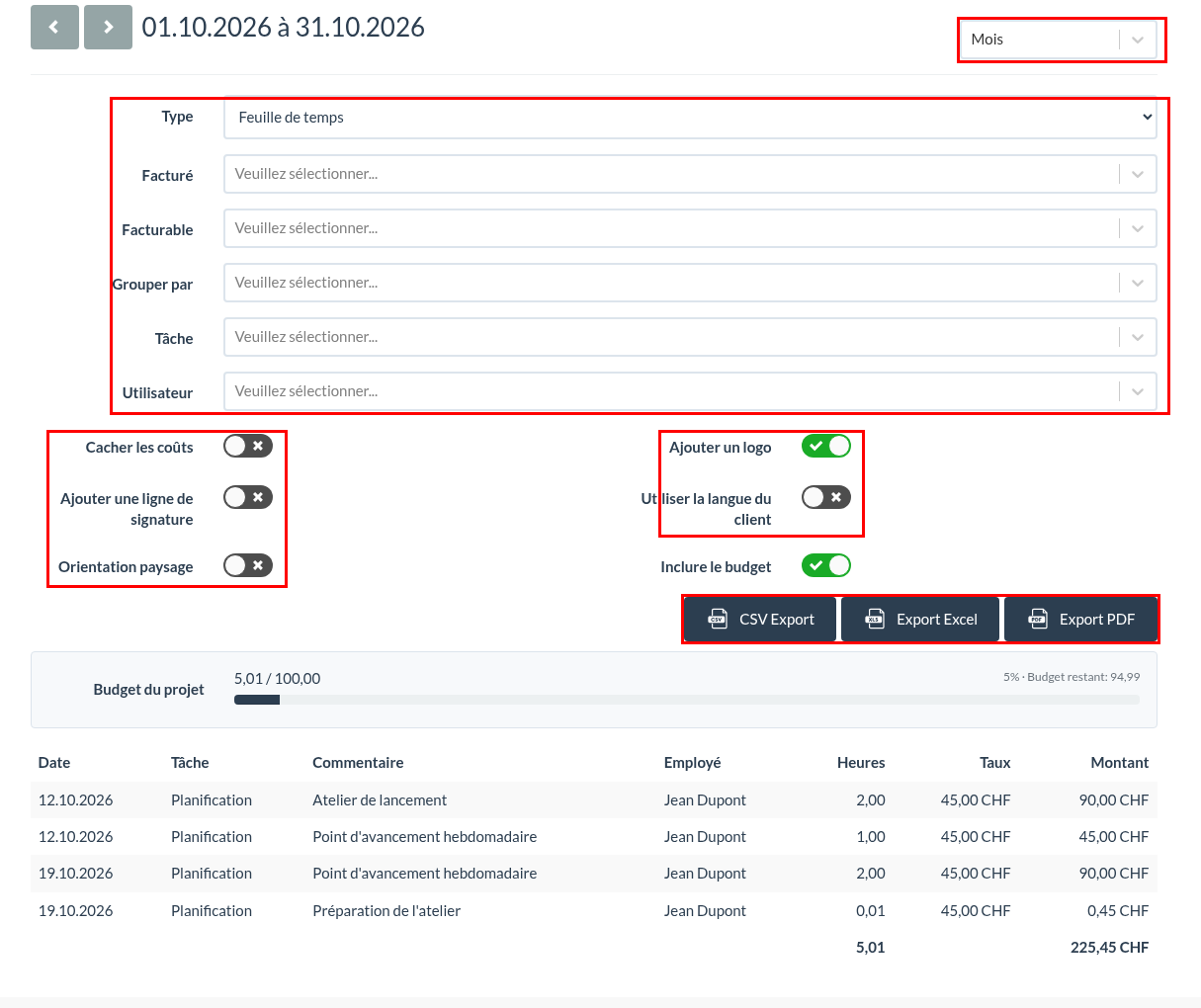Expand the Facturé select field
The width and height of the screenshot is (1201, 1008).
click(690, 174)
